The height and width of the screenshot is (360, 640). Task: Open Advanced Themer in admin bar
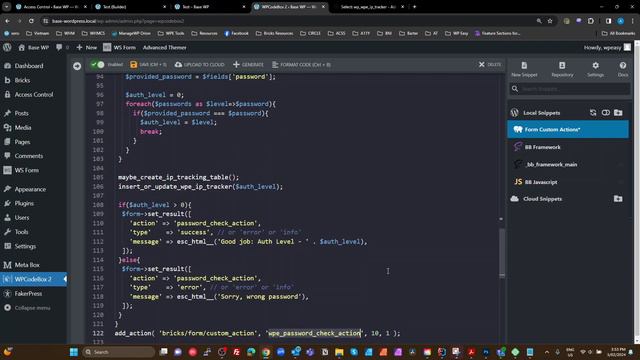(x=164, y=47)
